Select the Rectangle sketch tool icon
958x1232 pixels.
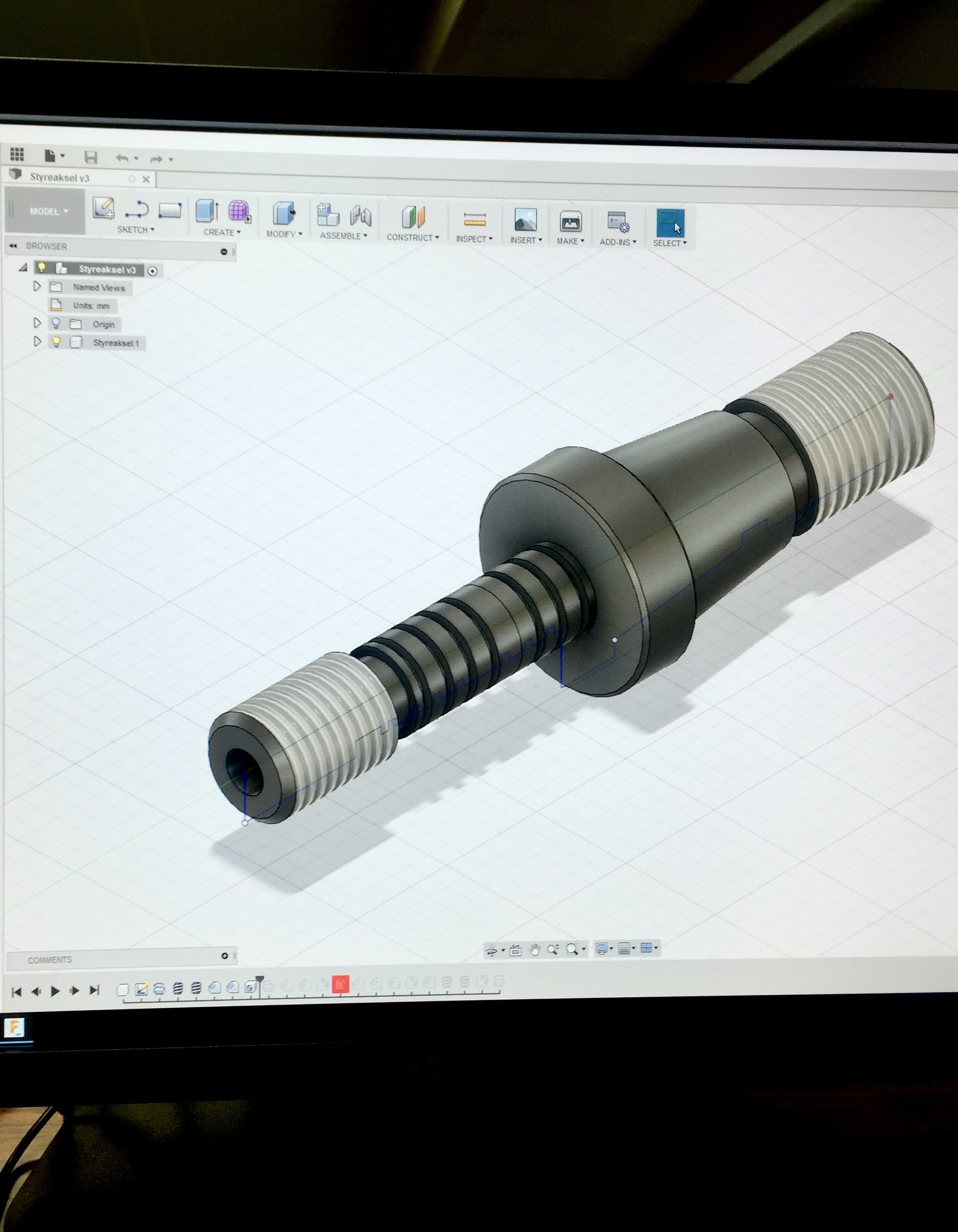pos(170,211)
